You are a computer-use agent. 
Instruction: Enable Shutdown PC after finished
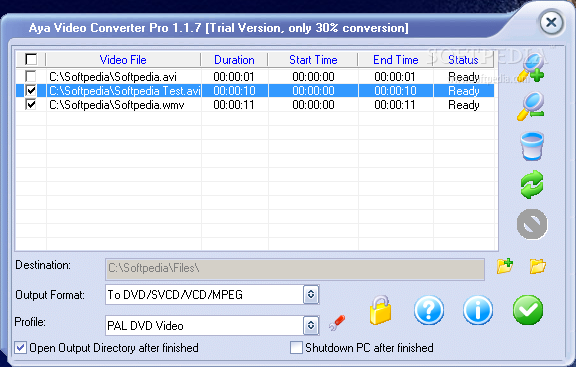(x=296, y=348)
